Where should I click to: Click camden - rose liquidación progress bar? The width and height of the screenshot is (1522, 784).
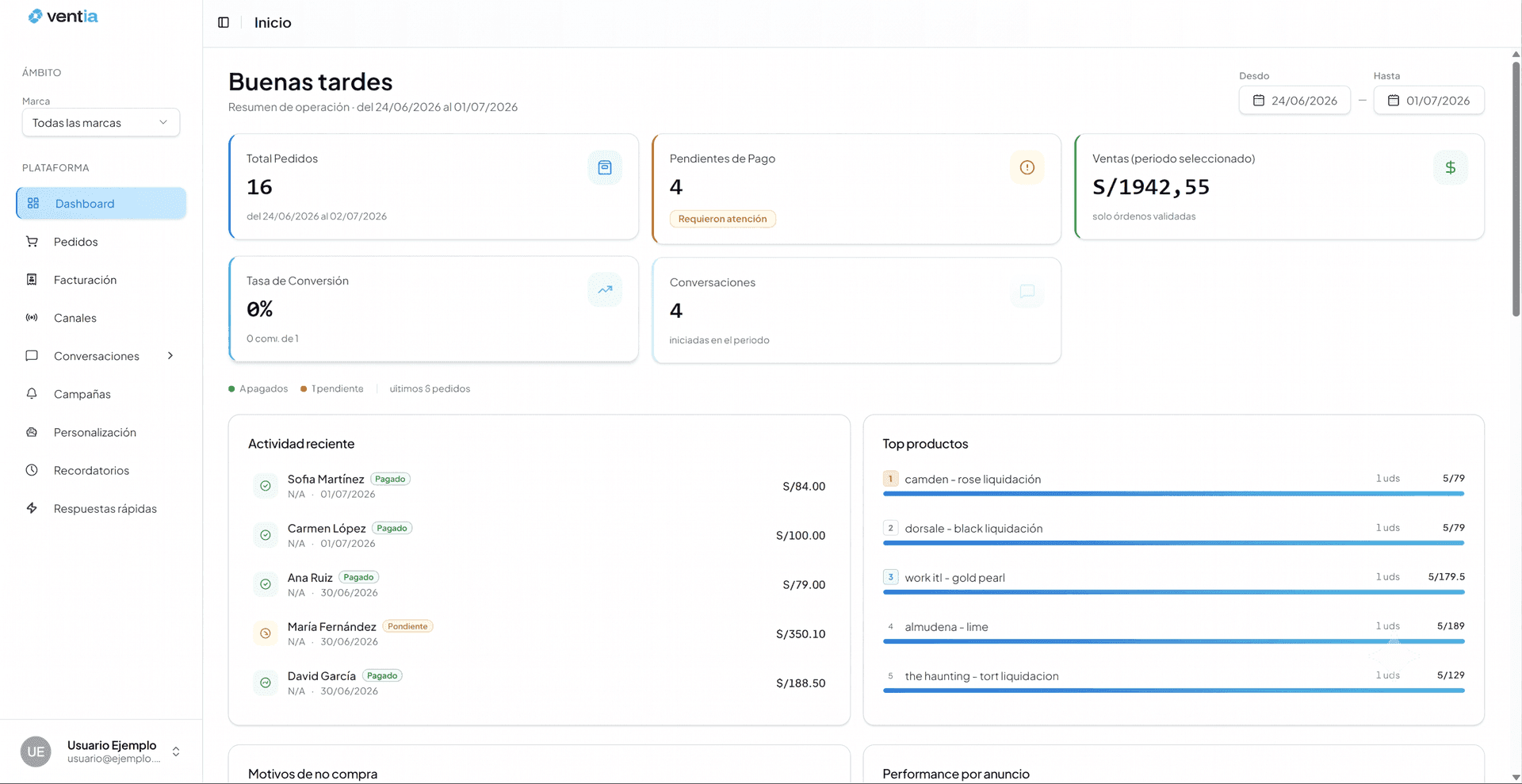point(1173,494)
